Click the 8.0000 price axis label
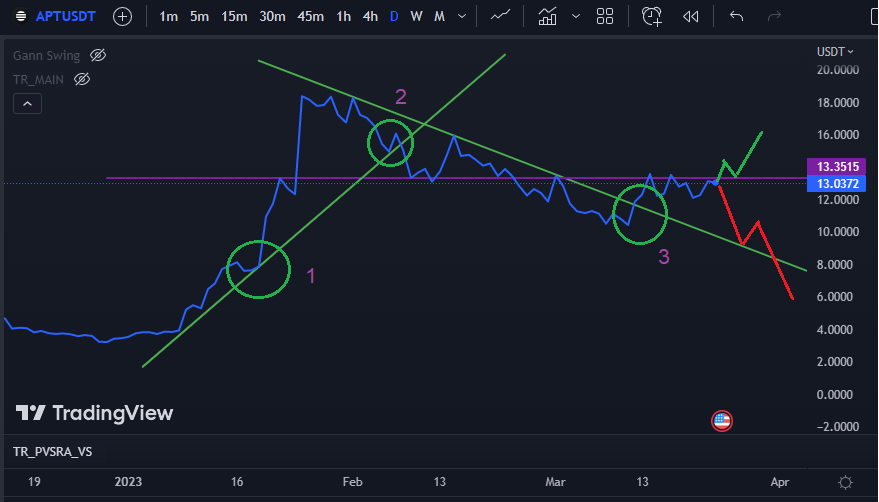 click(x=835, y=264)
